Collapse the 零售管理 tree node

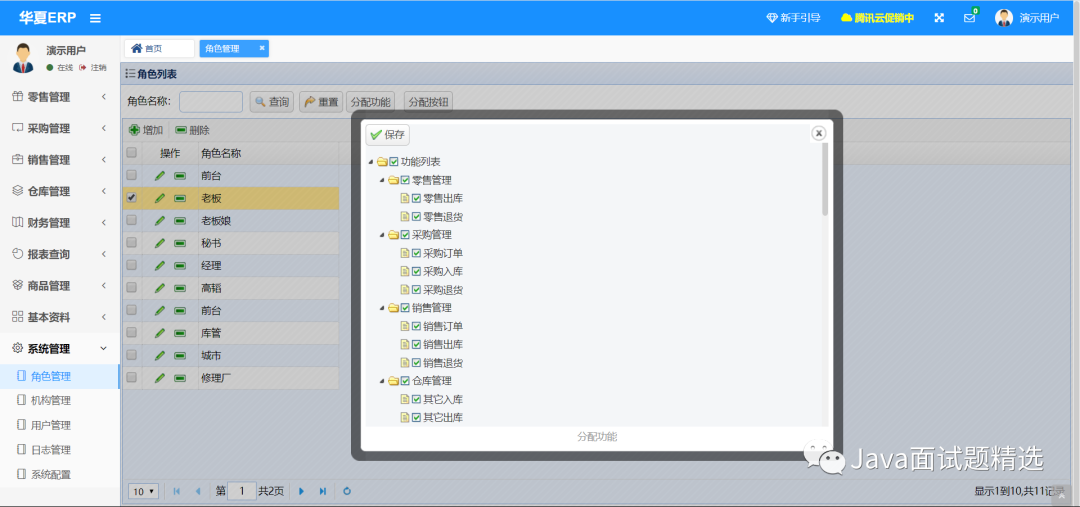[x=382, y=180]
